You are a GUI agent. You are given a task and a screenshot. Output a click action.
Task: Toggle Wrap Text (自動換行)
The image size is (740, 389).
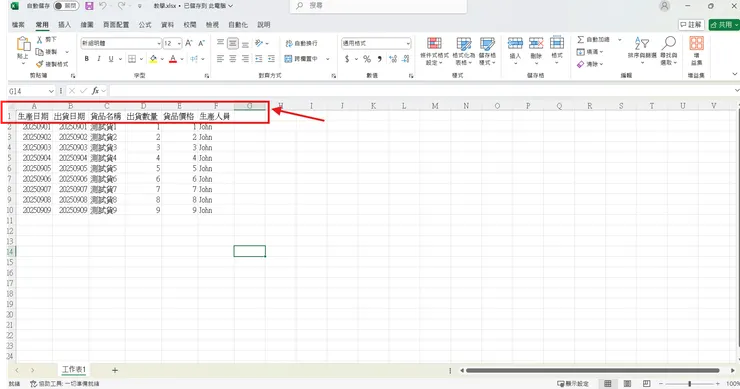[x=301, y=43]
